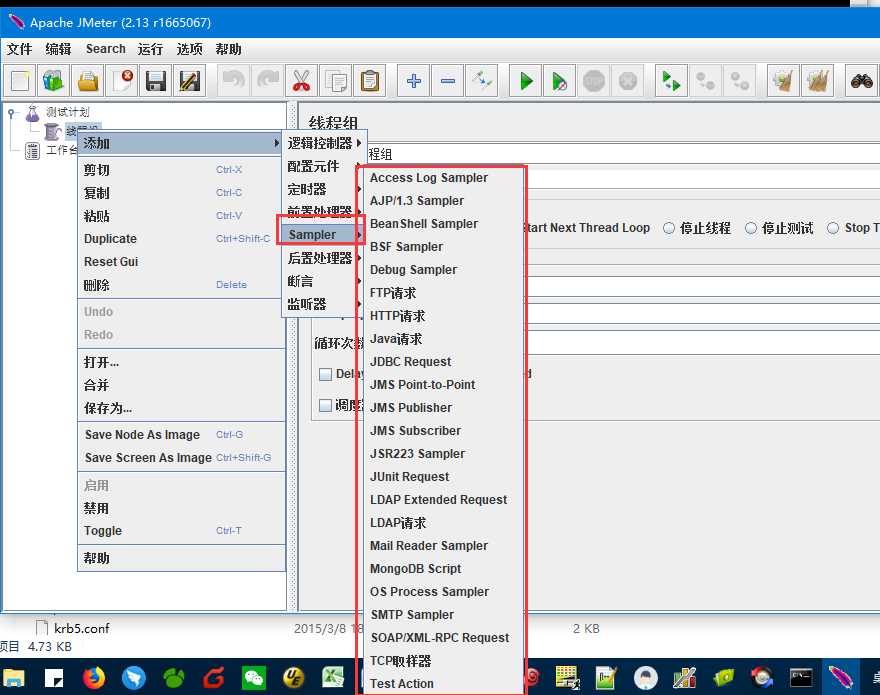Screen dimensions: 880x695
Task: Collapse the 测试计划 tree node handle
Action: click(x=11, y=113)
